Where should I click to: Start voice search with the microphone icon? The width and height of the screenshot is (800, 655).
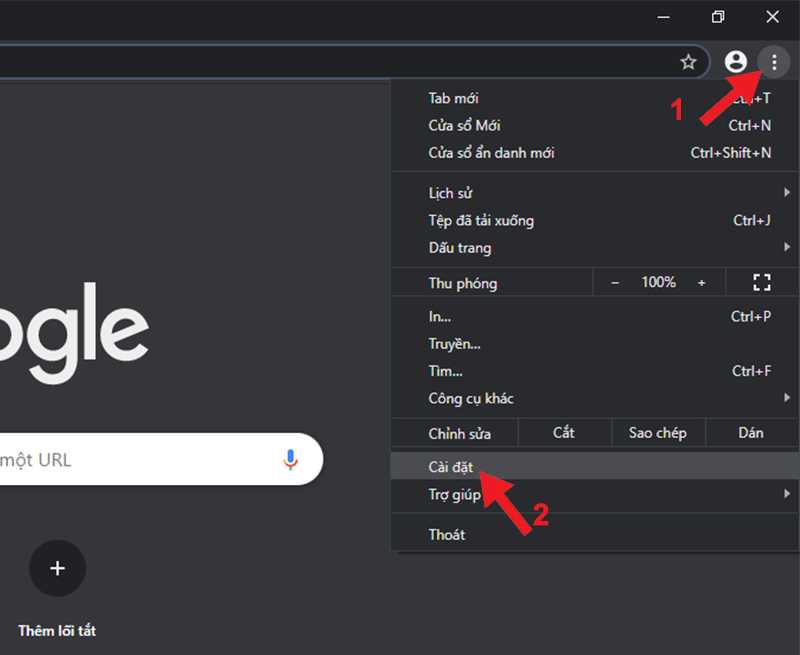[x=290, y=460]
